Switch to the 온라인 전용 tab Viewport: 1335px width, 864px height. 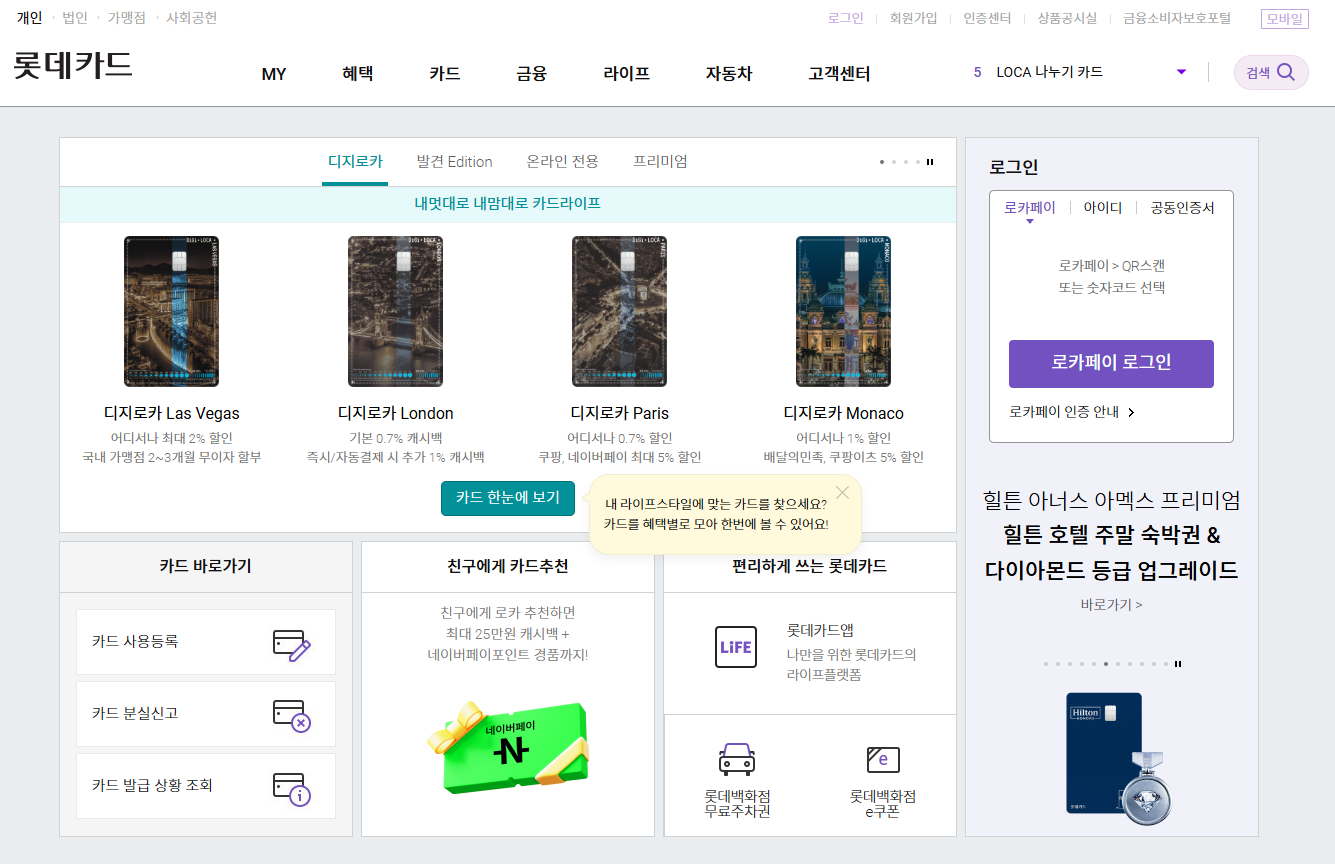point(563,162)
